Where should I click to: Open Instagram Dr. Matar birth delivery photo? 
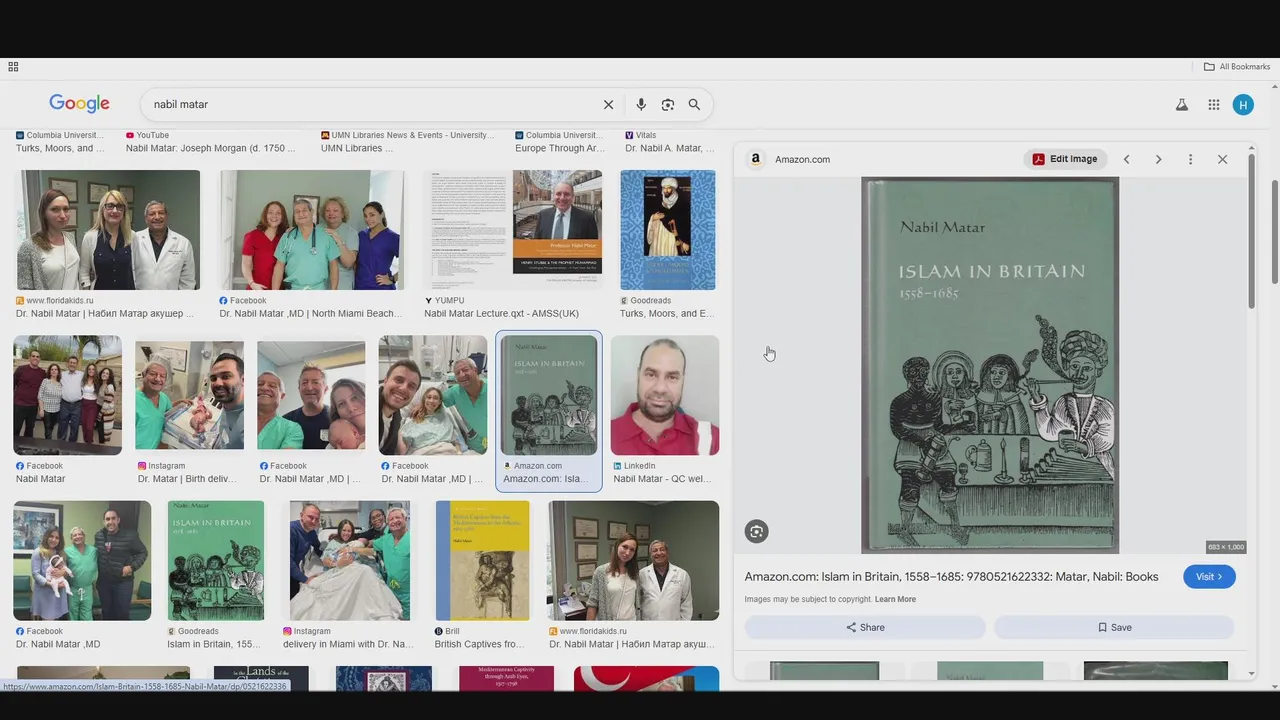[x=190, y=395]
